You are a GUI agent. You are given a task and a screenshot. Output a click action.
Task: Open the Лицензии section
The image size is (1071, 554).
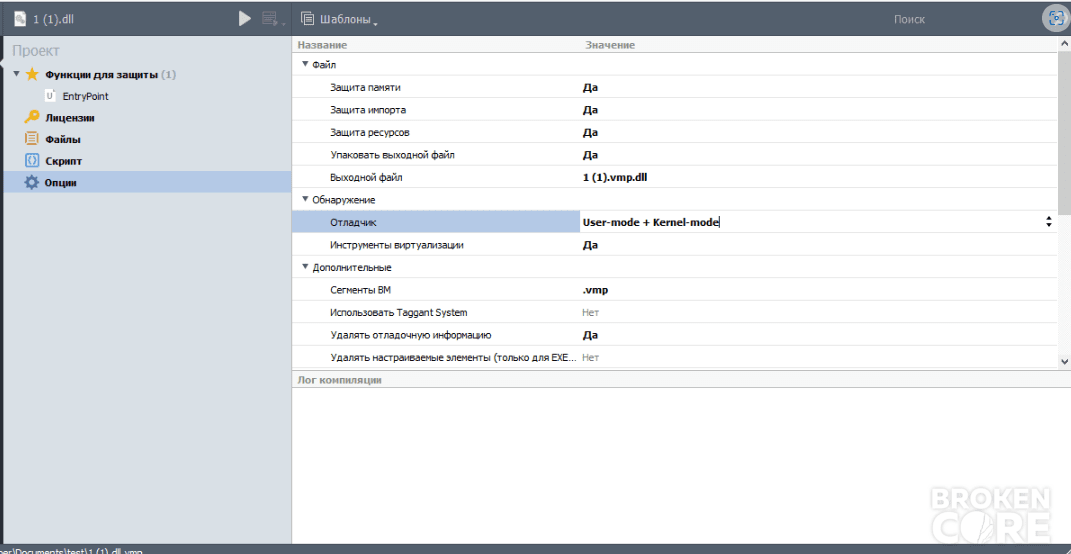[x=70, y=117]
